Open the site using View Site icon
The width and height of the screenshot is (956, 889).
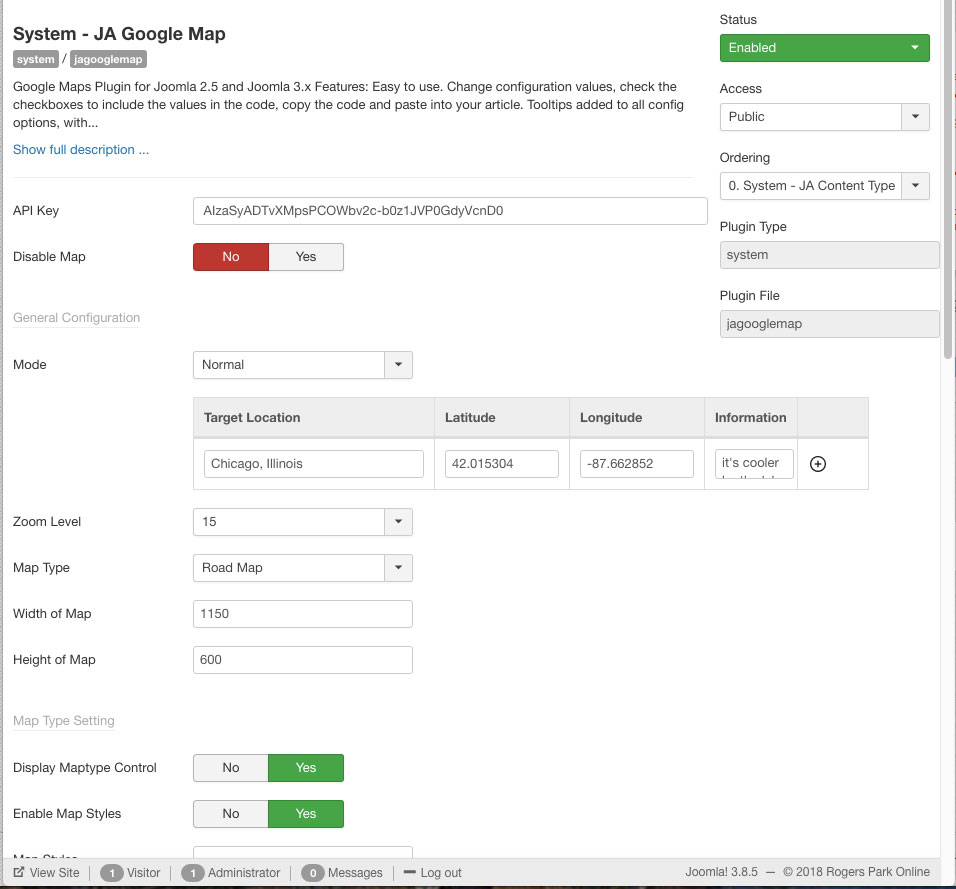[46, 872]
